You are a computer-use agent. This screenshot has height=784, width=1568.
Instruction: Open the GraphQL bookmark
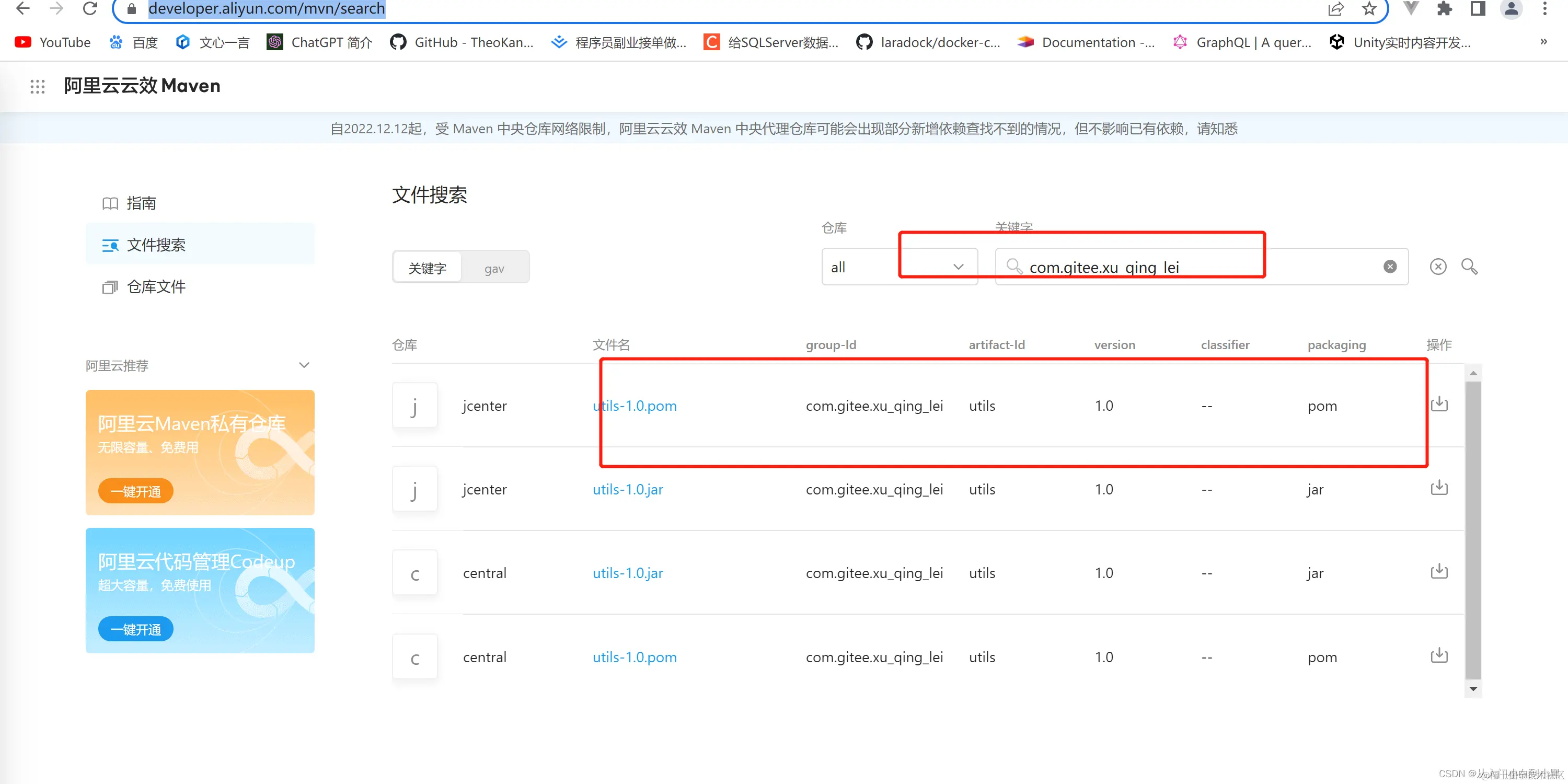click(1242, 42)
